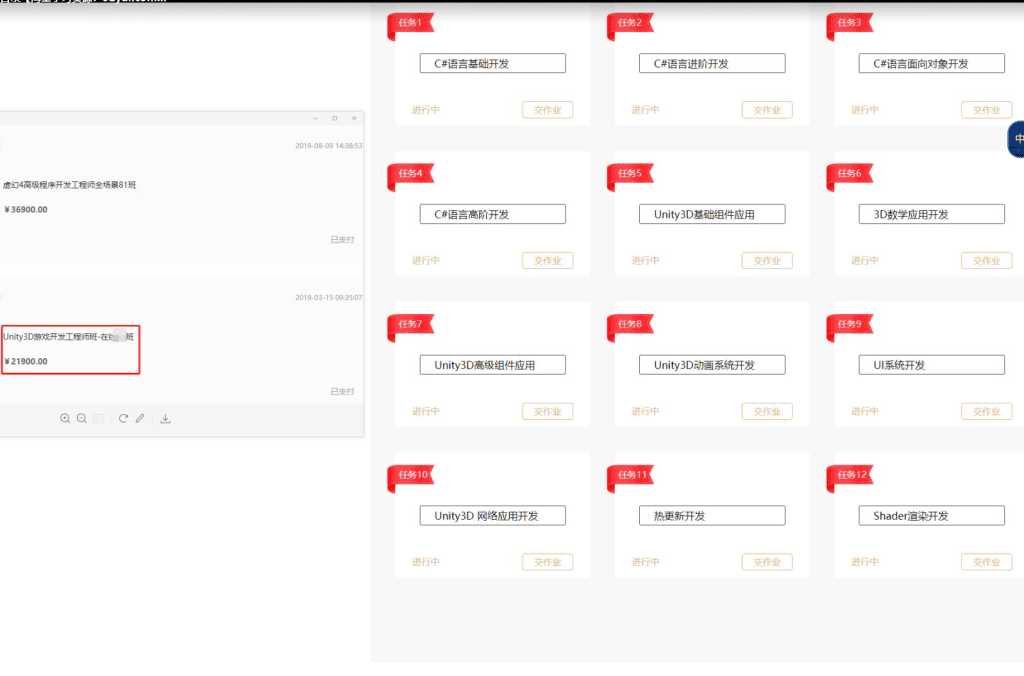Click the red 任务6 ribbon label

coord(850,174)
